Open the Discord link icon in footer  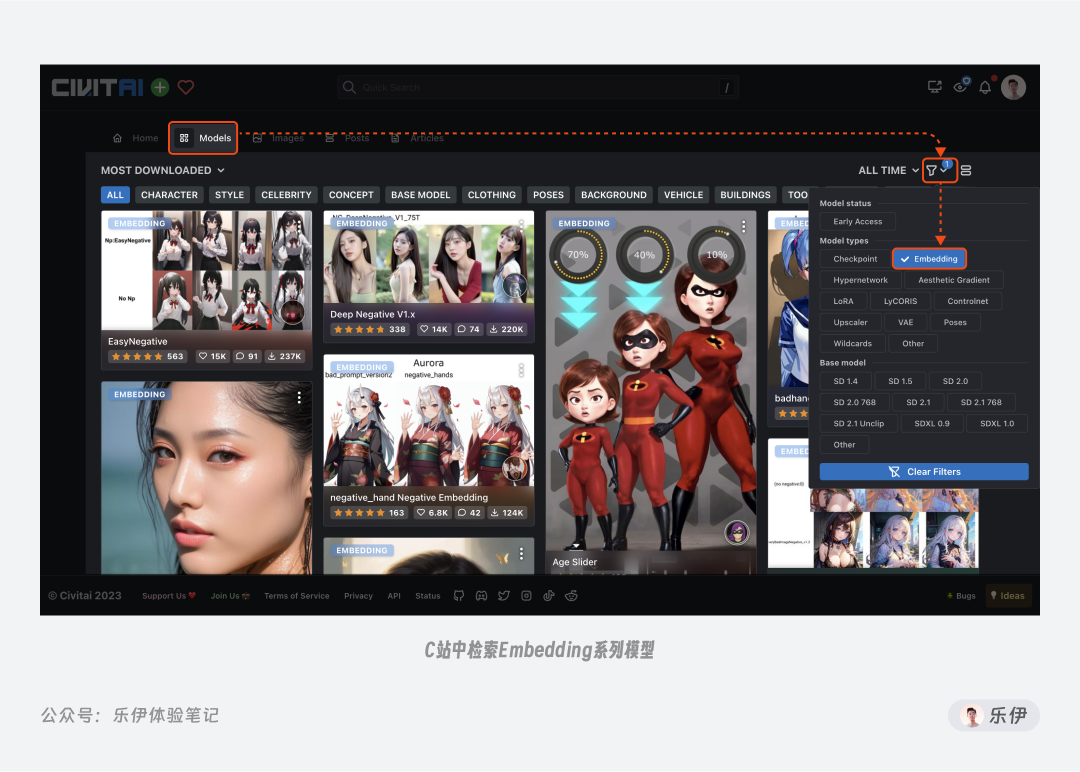point(481,596)
